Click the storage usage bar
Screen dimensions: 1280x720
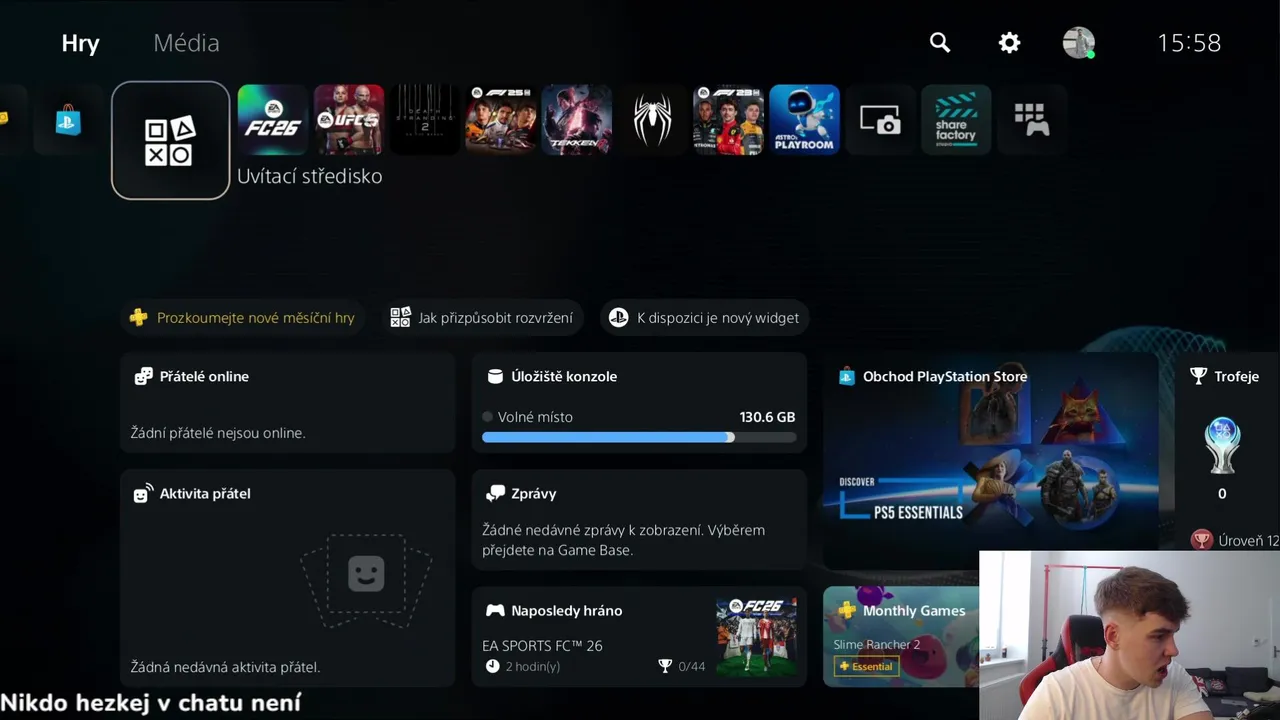[x=639, y=437]
